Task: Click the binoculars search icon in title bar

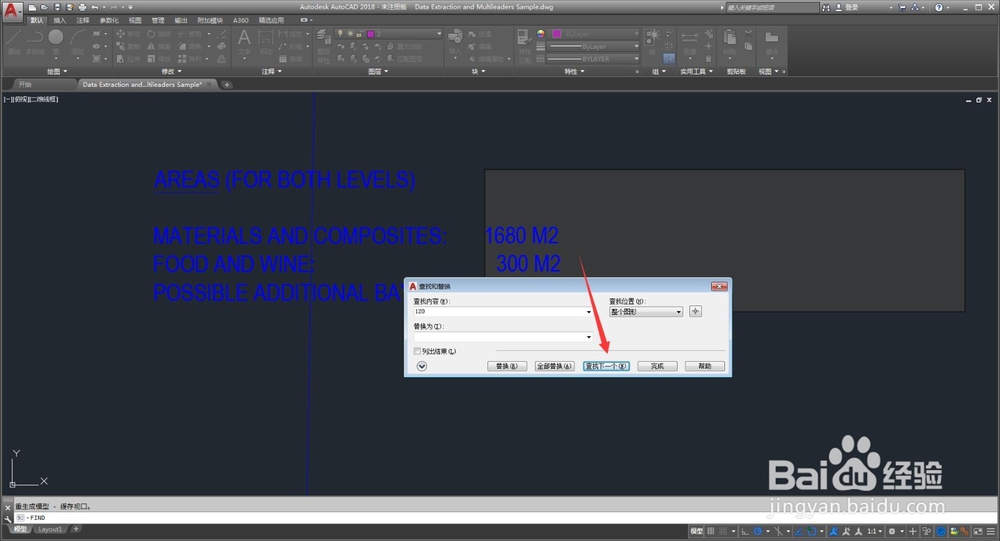Action: pos(826,8)
